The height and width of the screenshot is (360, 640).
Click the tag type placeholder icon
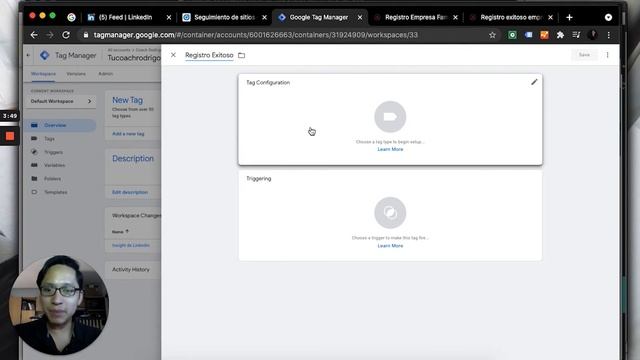point(390,117)
